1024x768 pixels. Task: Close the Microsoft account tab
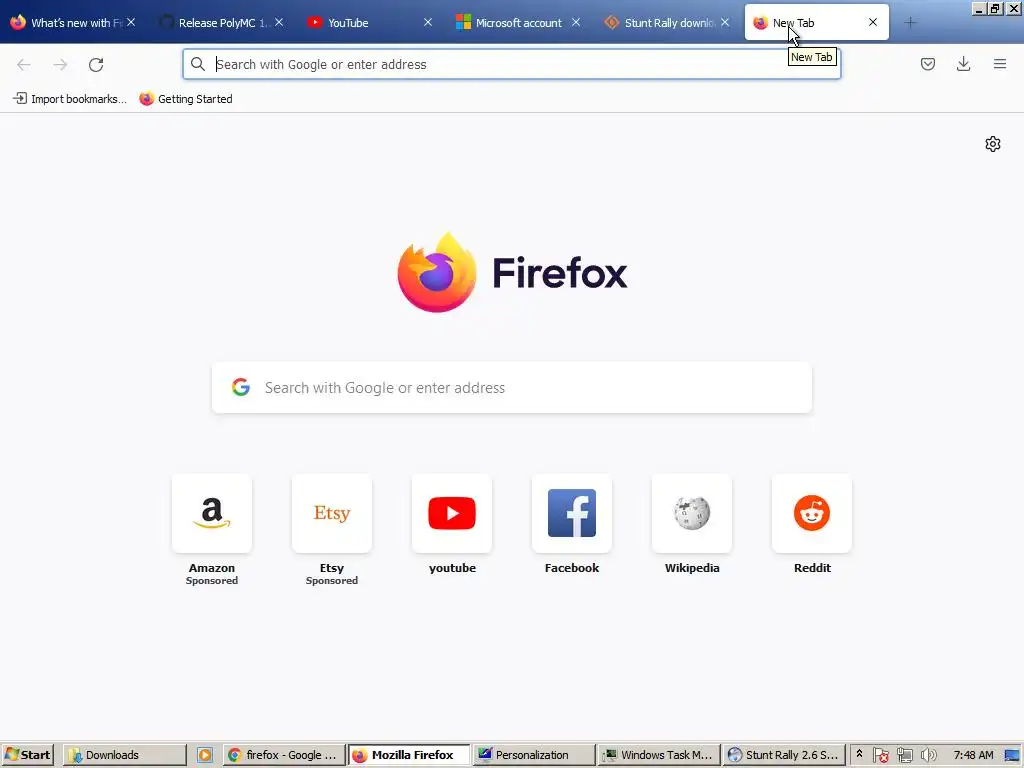(576, 22)
